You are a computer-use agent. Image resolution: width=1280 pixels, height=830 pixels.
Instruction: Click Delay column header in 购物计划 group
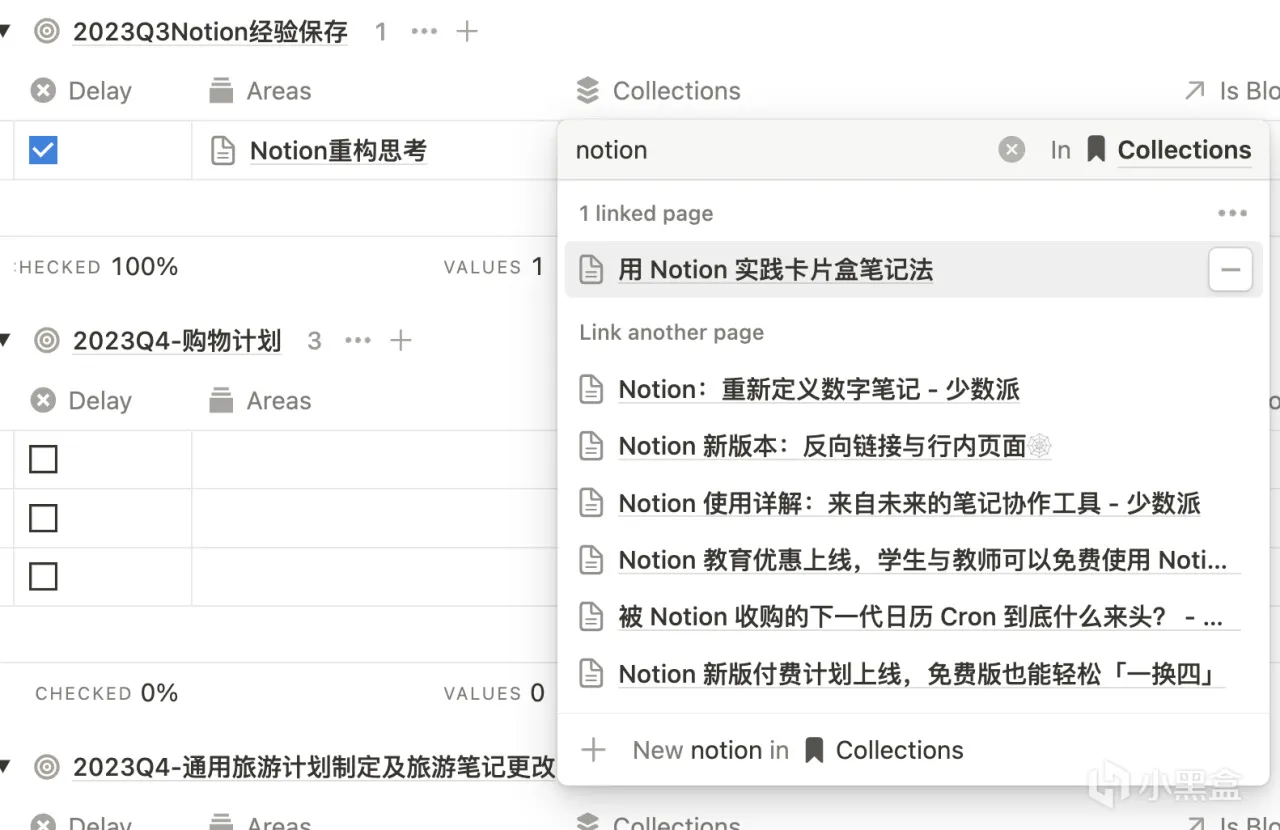point(80,401)
